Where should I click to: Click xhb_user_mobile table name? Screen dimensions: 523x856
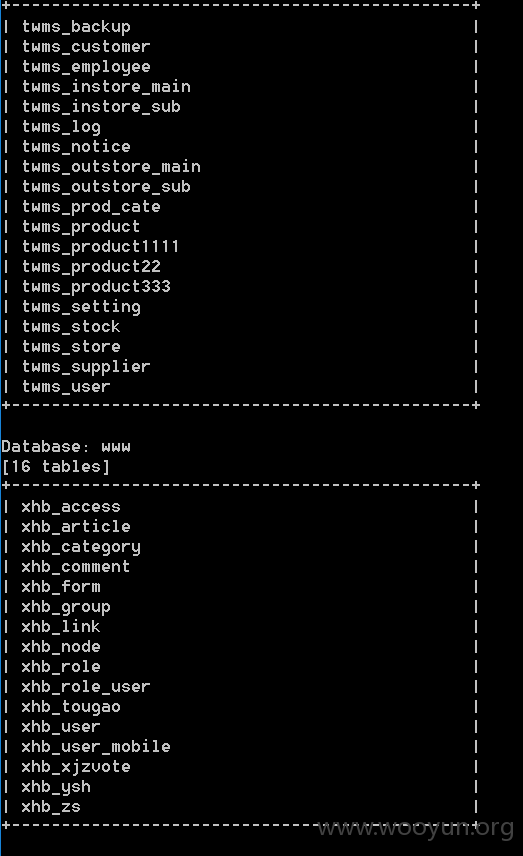coord(96,747)
